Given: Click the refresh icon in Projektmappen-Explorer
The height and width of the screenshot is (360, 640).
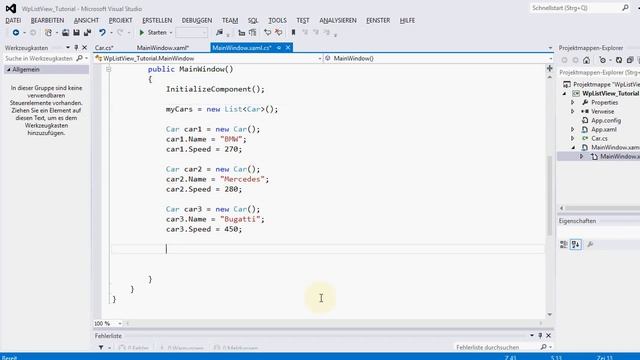Looking at the screenshot, I should 619,60.
